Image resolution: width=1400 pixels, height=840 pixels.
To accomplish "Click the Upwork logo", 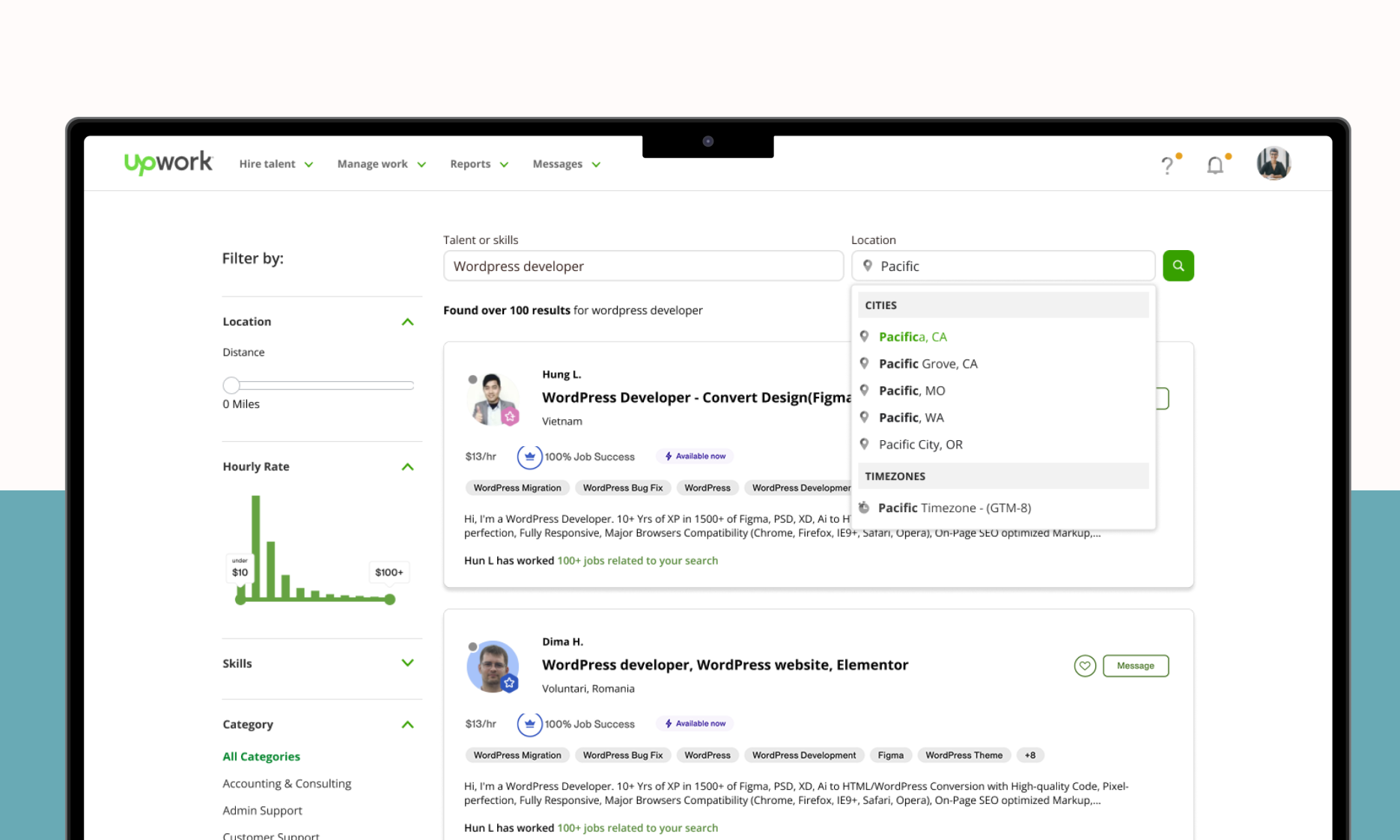I will click(168, 162).
